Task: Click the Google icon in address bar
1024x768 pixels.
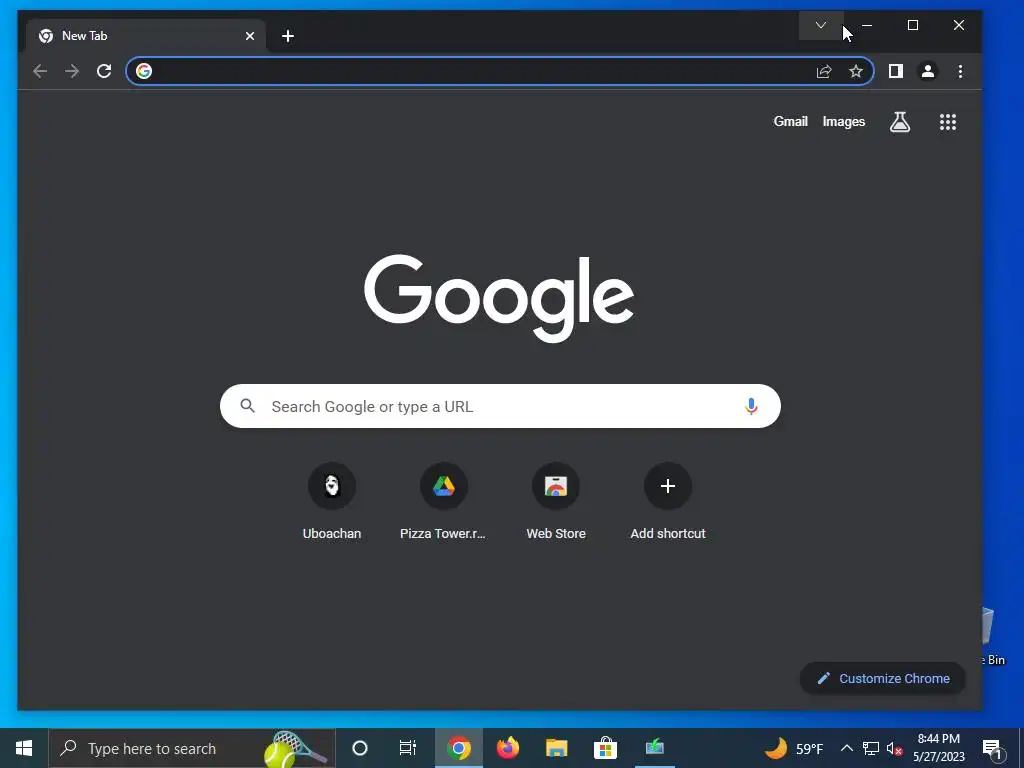Action: (x=144, y=71)
